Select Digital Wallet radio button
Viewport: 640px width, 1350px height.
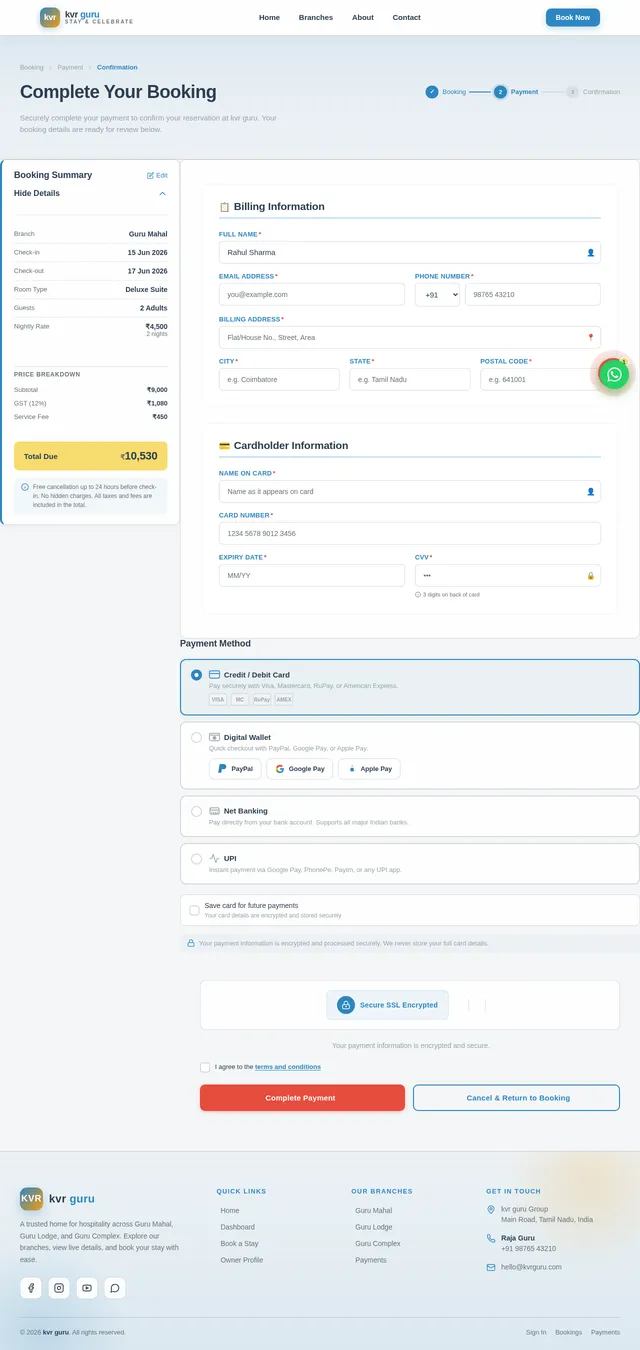click(196, 738)
